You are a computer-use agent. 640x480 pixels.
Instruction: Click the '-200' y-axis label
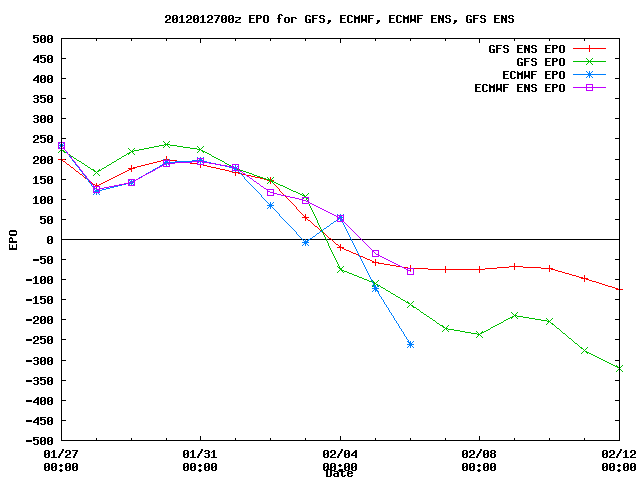(x=40, y=320)
